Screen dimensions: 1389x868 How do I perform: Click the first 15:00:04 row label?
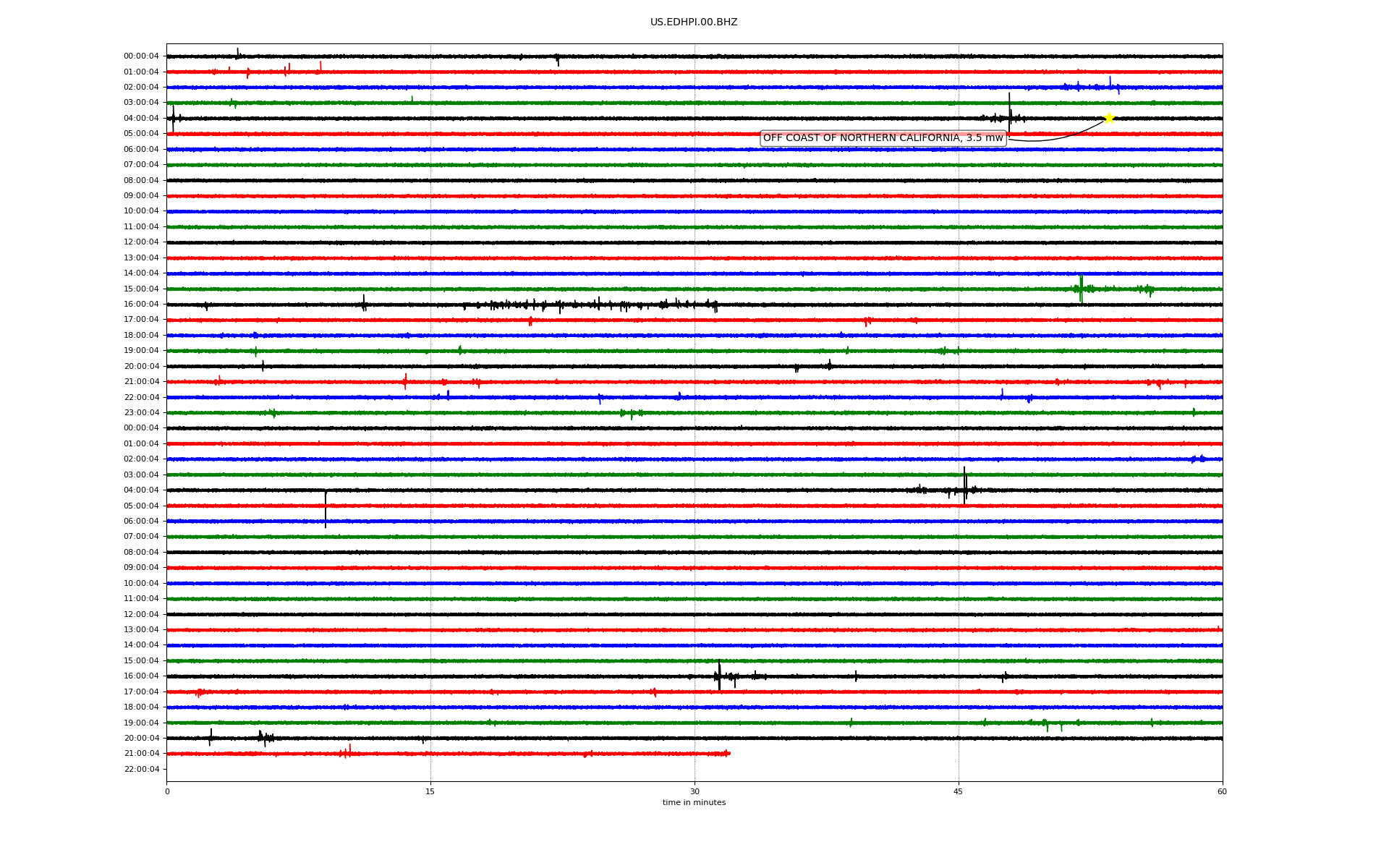pos(141,289)
